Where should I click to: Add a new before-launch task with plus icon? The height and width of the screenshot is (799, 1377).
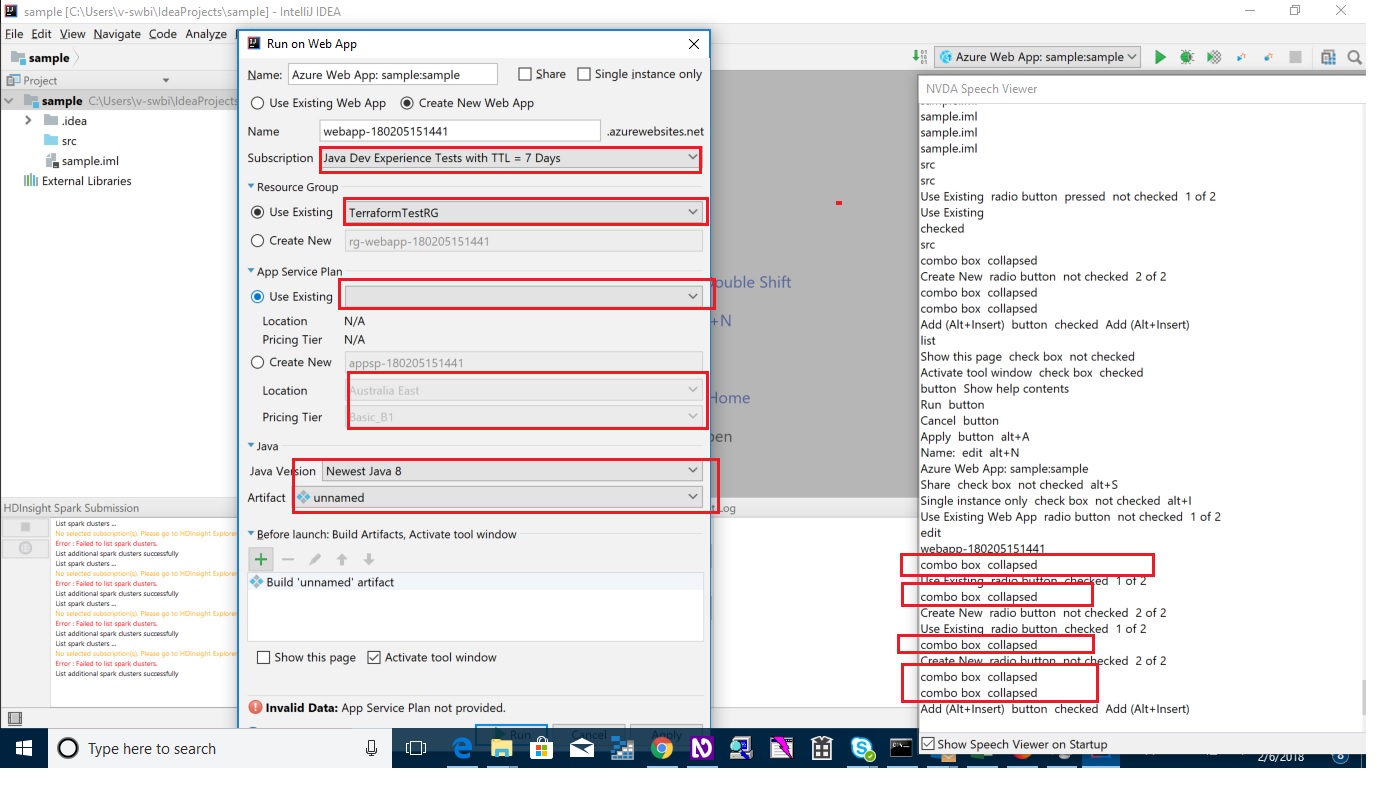tap(260, 558)
